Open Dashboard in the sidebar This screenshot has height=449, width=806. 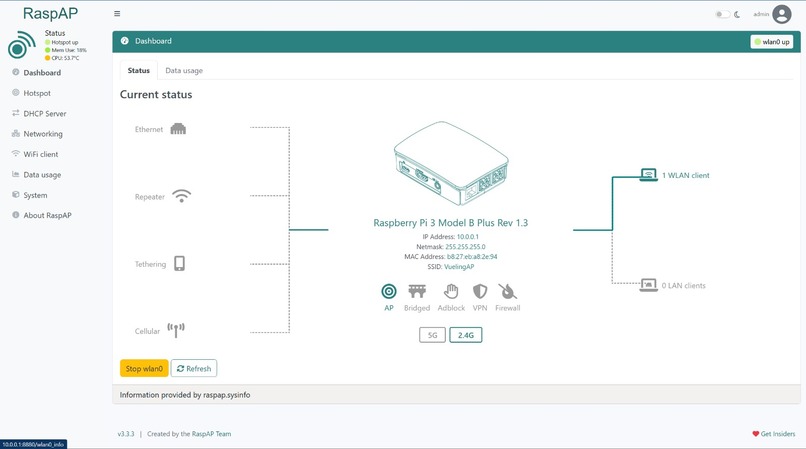(x=42, y=73)
